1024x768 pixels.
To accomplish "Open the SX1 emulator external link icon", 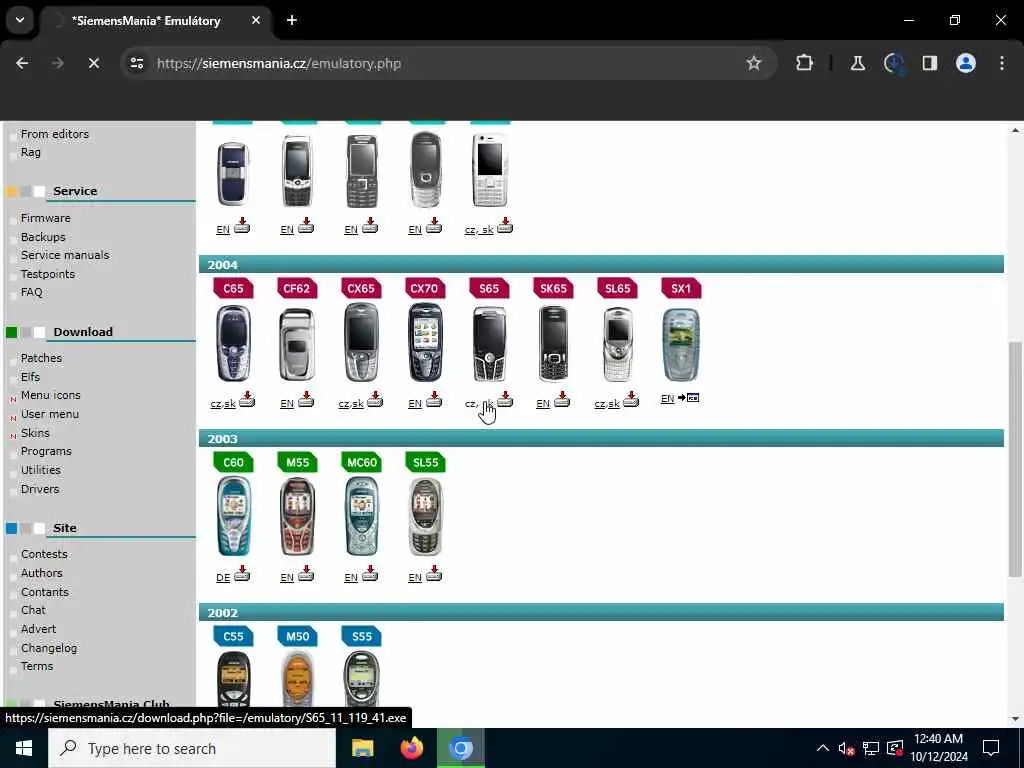I will 688,398.
